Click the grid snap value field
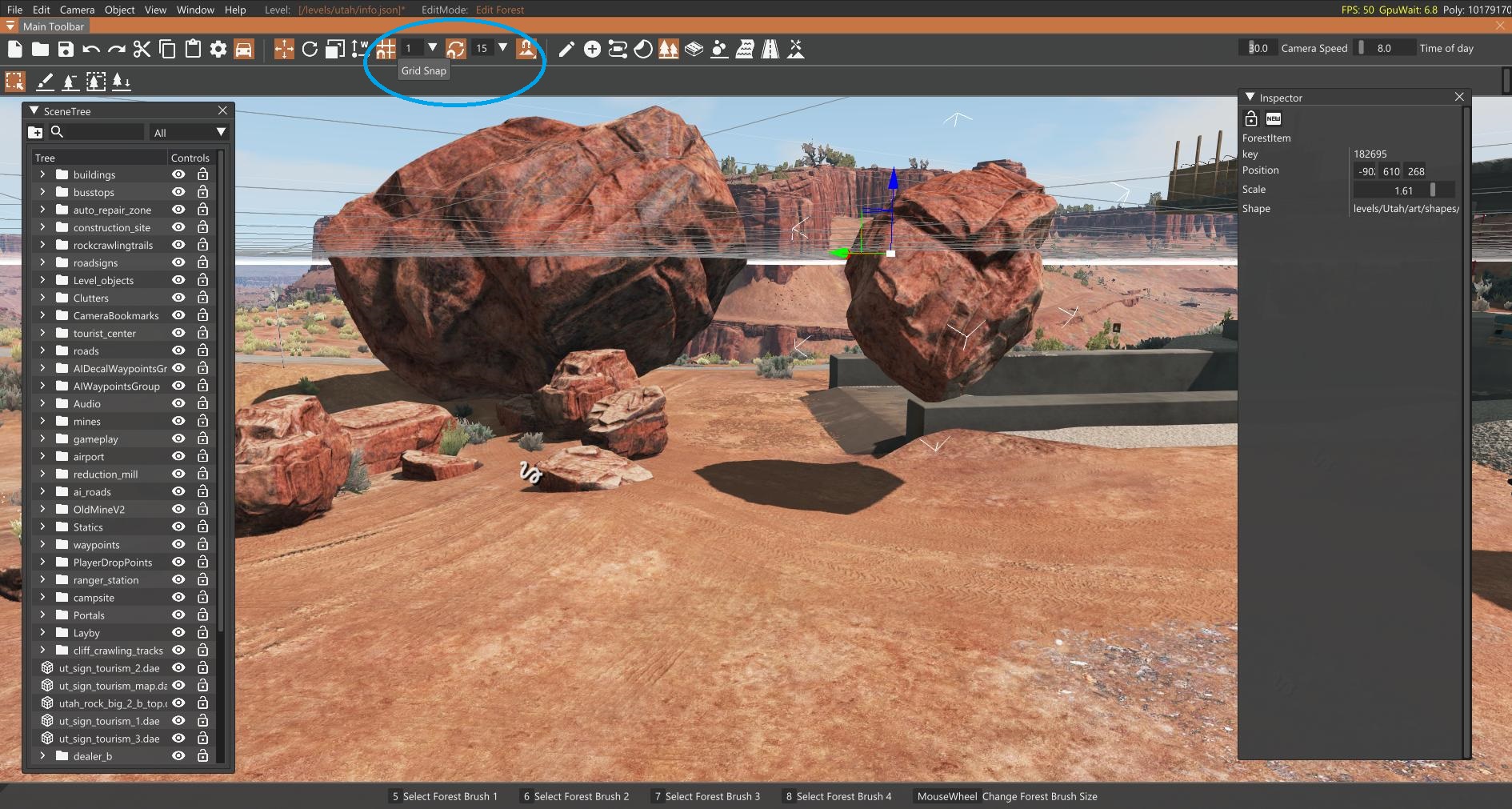Viewport: 1512px width, 809px height. 411,48
